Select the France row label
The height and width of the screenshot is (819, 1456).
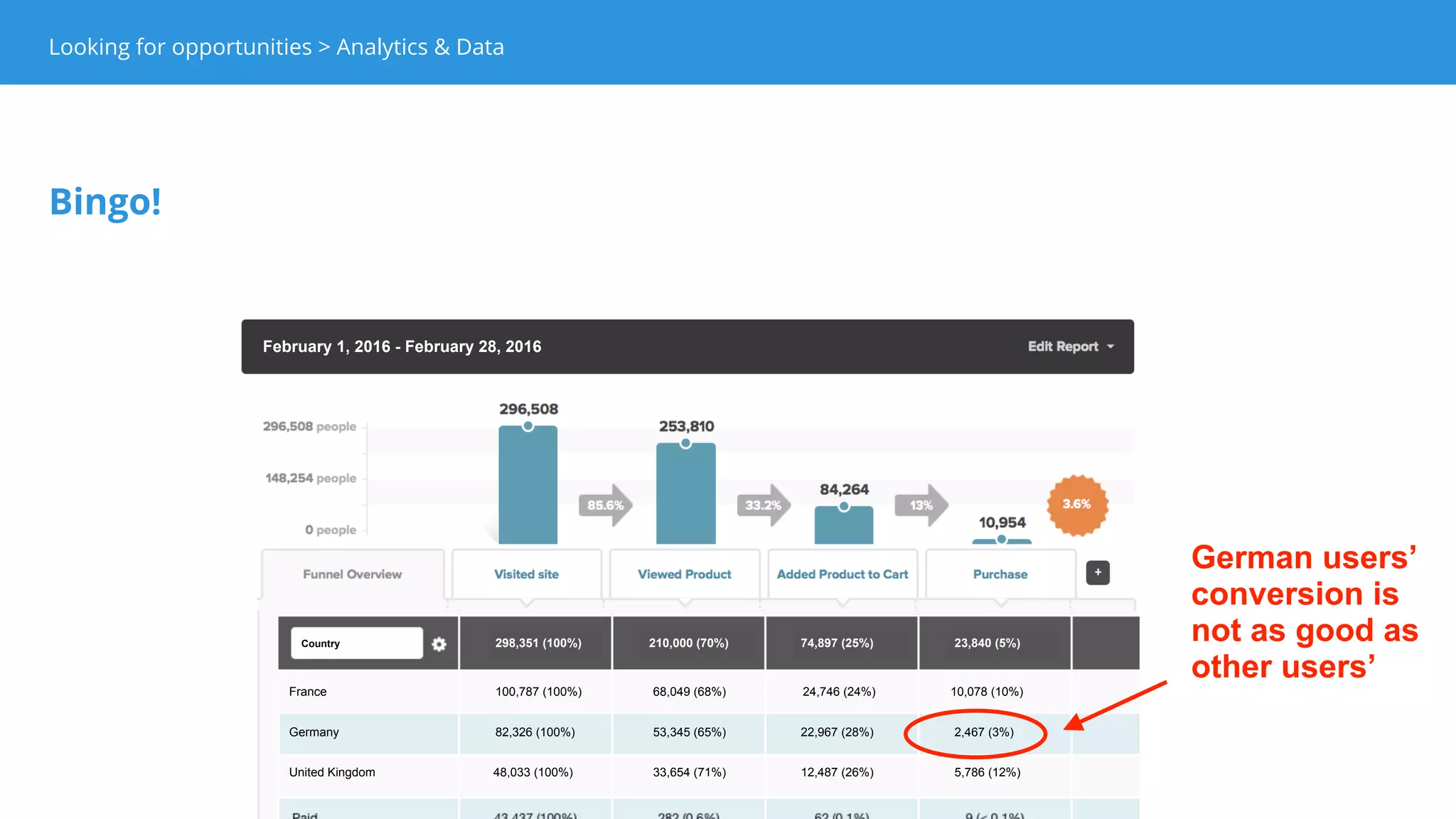[308, 692]
